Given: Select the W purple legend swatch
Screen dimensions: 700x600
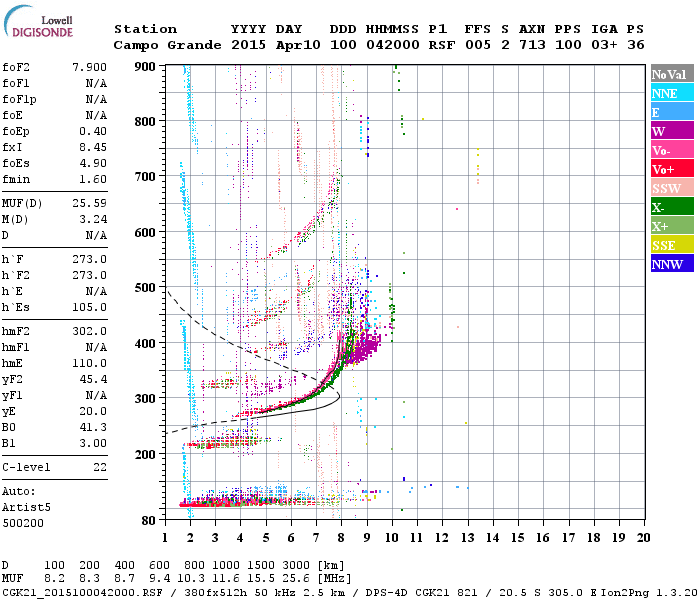Looking at the screenshot, I should click(x=672, y=131).
